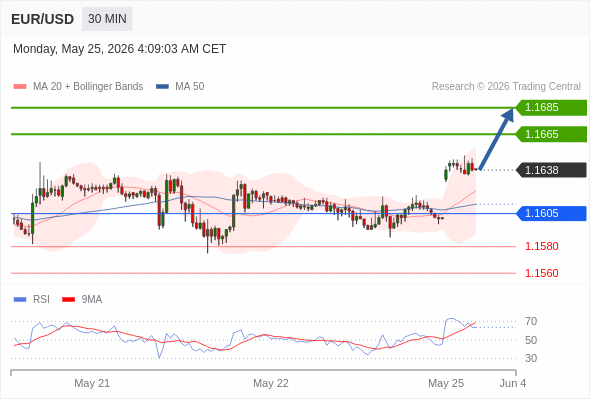
Task: Click the May 21 date axis label
Action: (92, 383)
